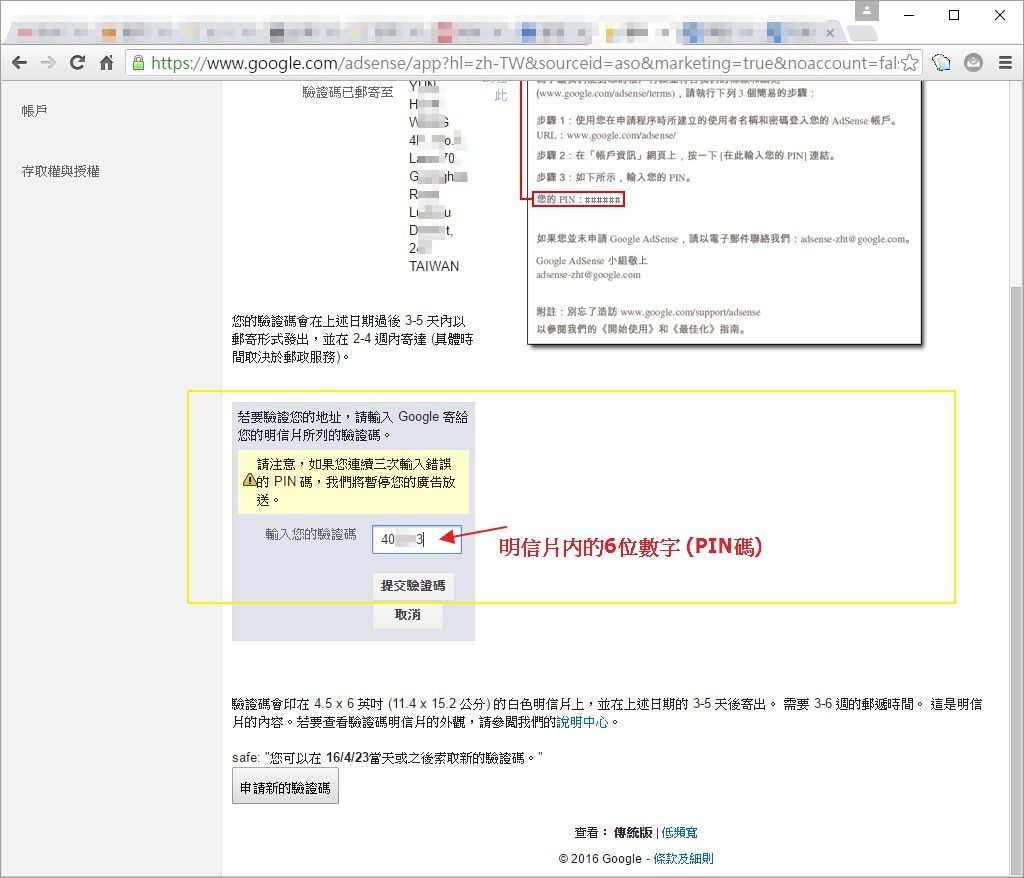Switch to 低頻寬 view link
Image resolution: width=1024 pixels, height=878 pixels.
click(x=679, y=832)
